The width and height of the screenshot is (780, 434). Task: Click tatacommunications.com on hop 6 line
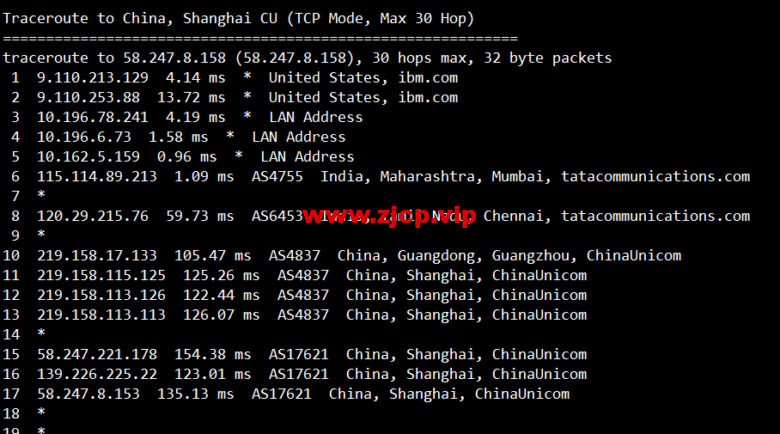pos(656,177)
